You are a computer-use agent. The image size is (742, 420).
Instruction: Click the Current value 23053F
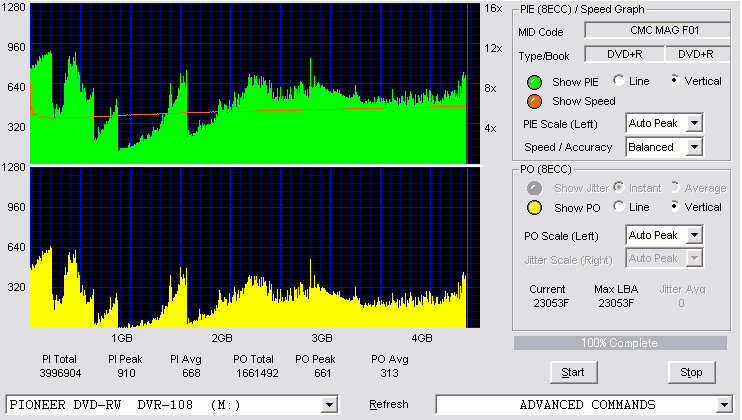(551, 303)
